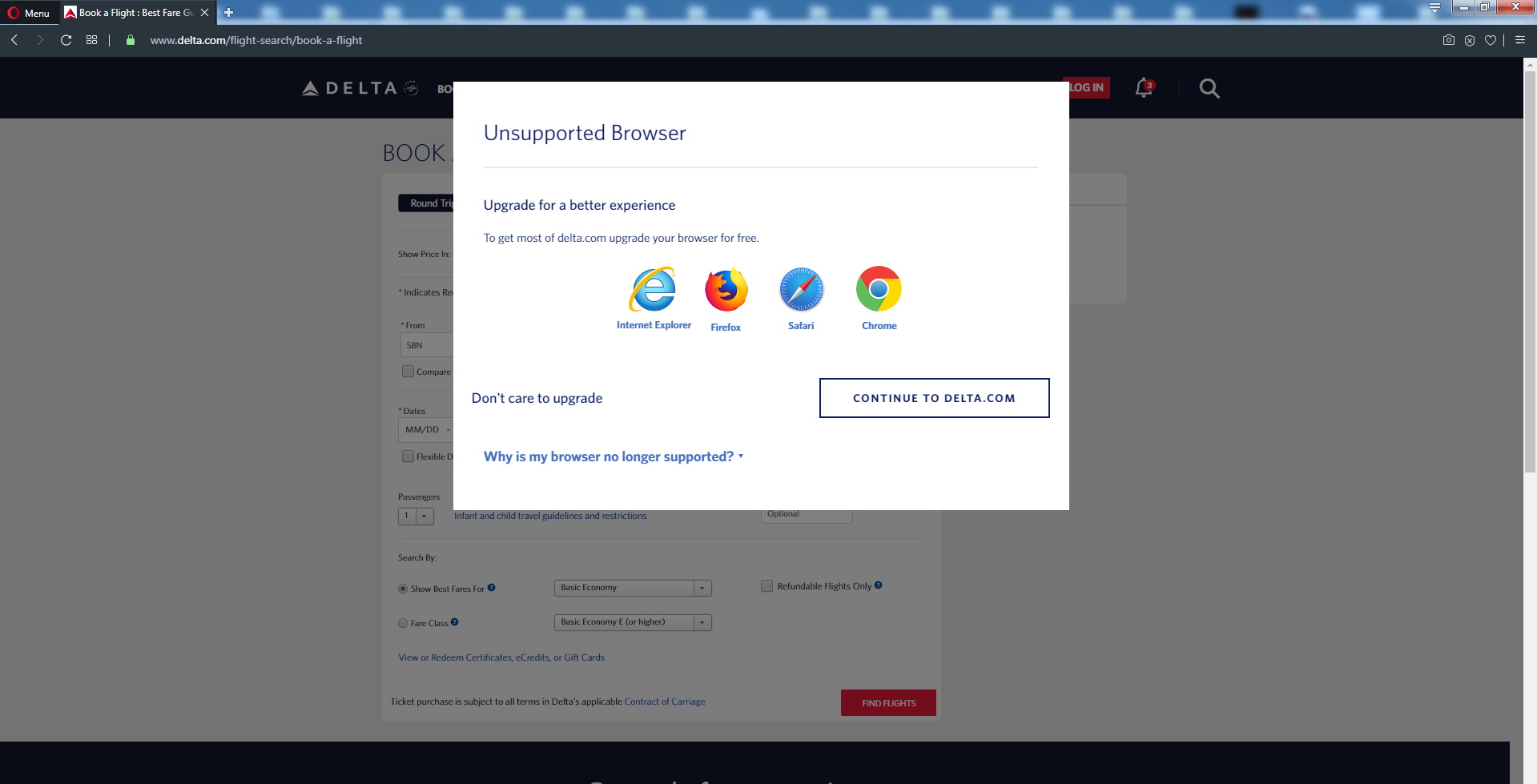Click CONTINUE TO DELTA.COM button
Viewport: 1537px width, 784px height.
[x=934, y=398]
